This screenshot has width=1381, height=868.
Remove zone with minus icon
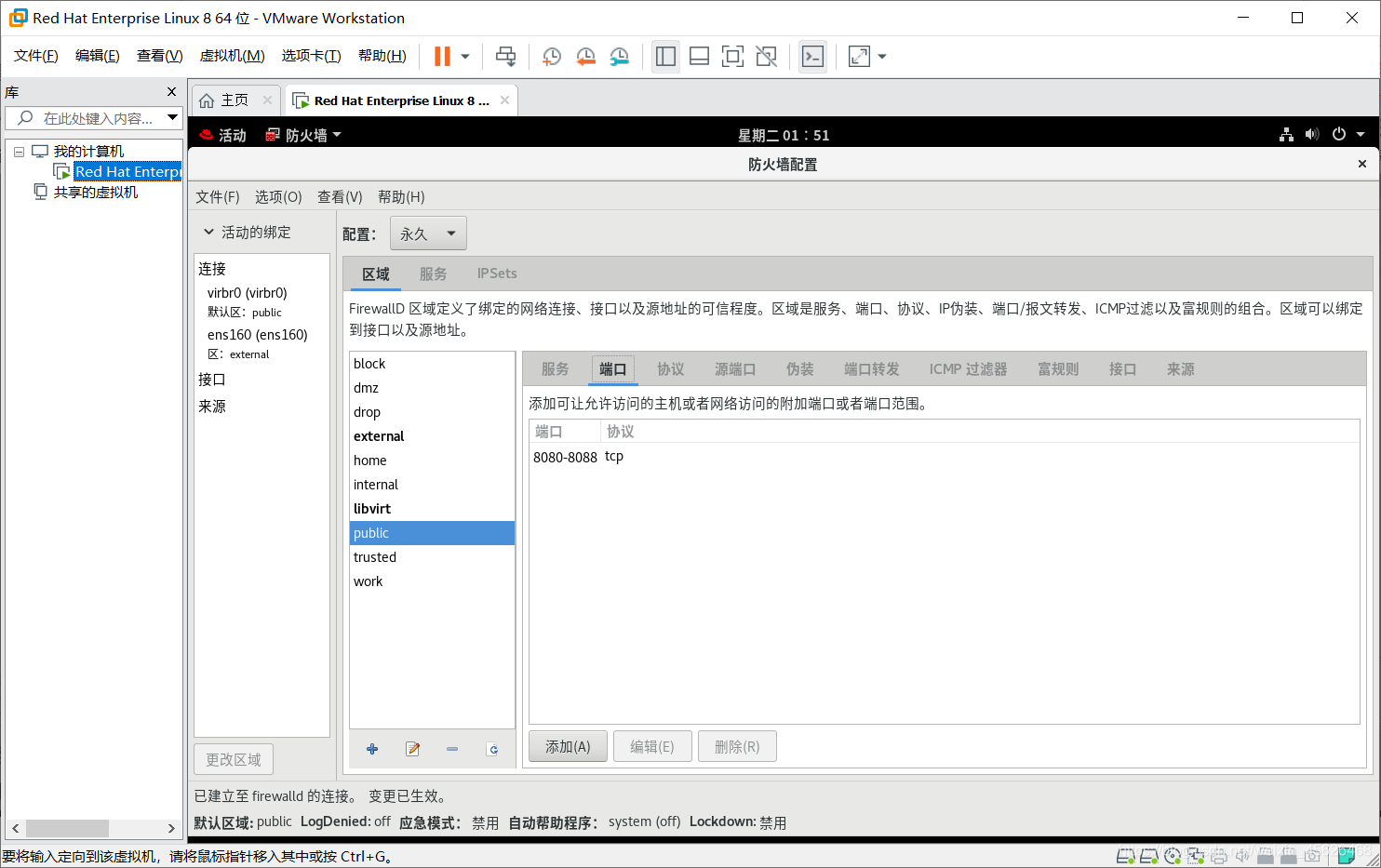click(x=452, y=749)
